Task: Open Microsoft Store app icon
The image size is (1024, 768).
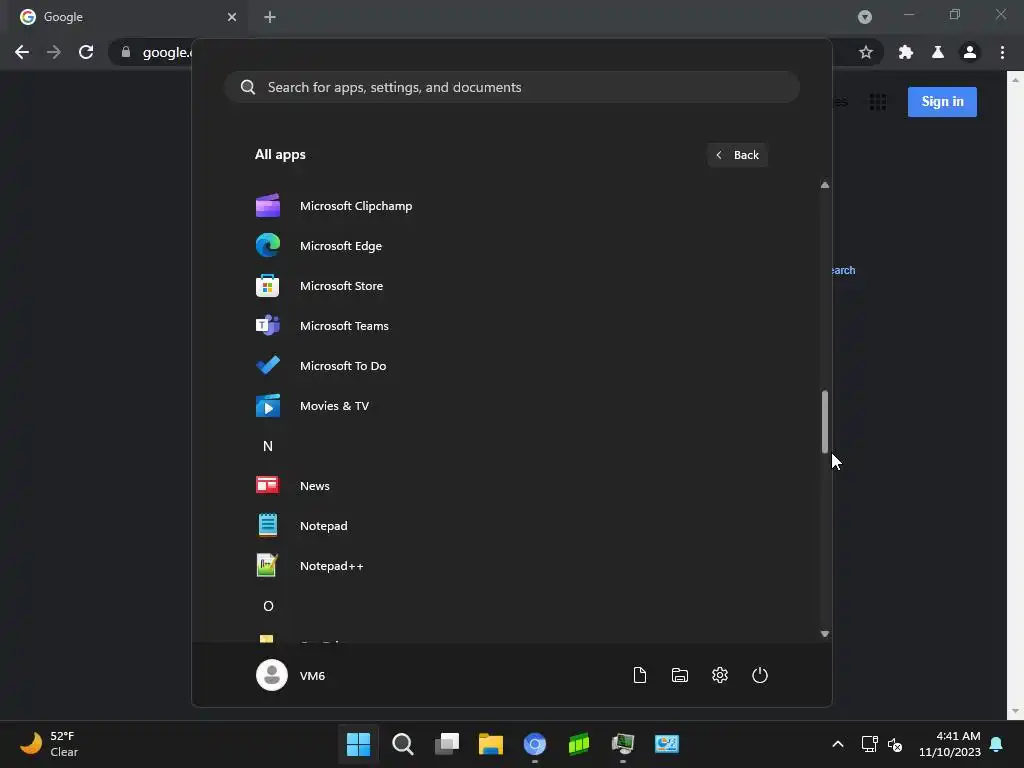Action: [x=268, y=285]
